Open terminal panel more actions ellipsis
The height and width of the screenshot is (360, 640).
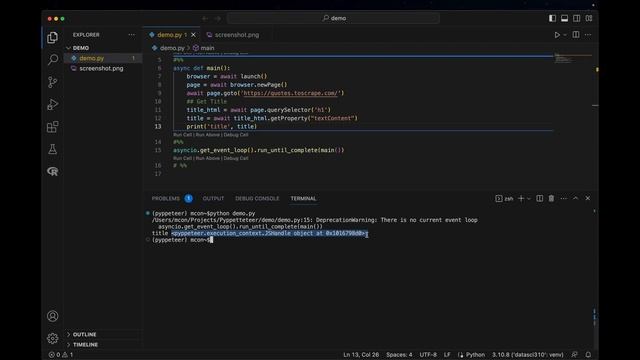pyautogui.click(x=564, y=198)
